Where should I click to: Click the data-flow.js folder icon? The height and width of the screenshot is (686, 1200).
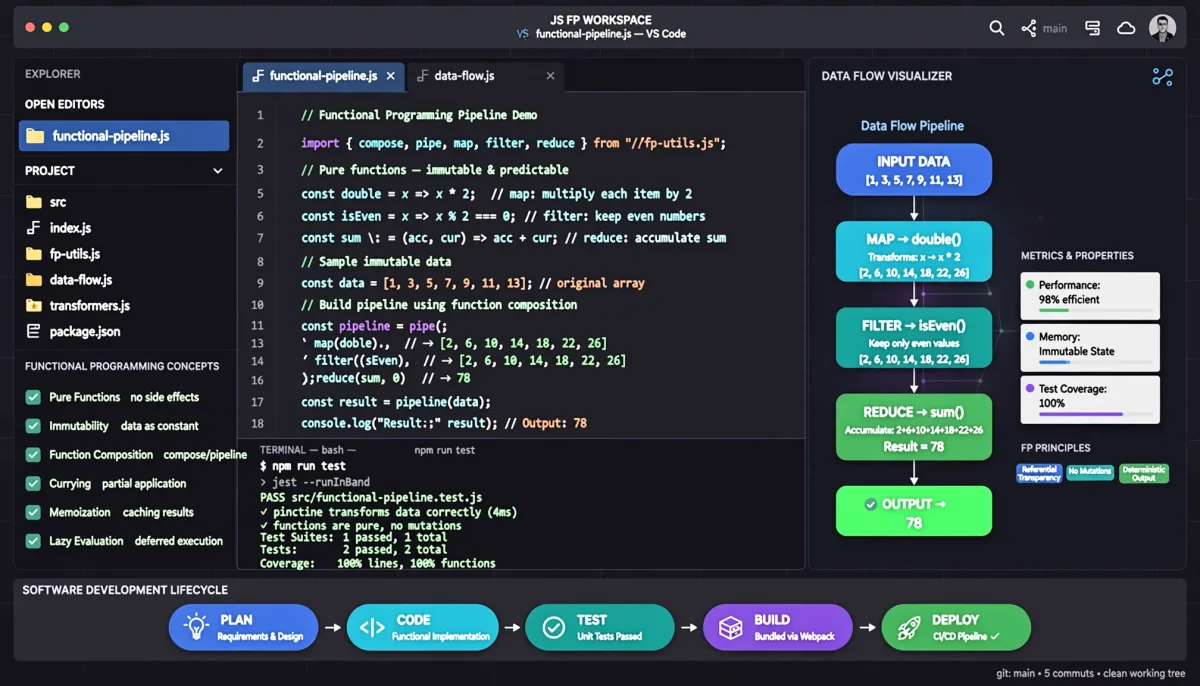(34, 280)
